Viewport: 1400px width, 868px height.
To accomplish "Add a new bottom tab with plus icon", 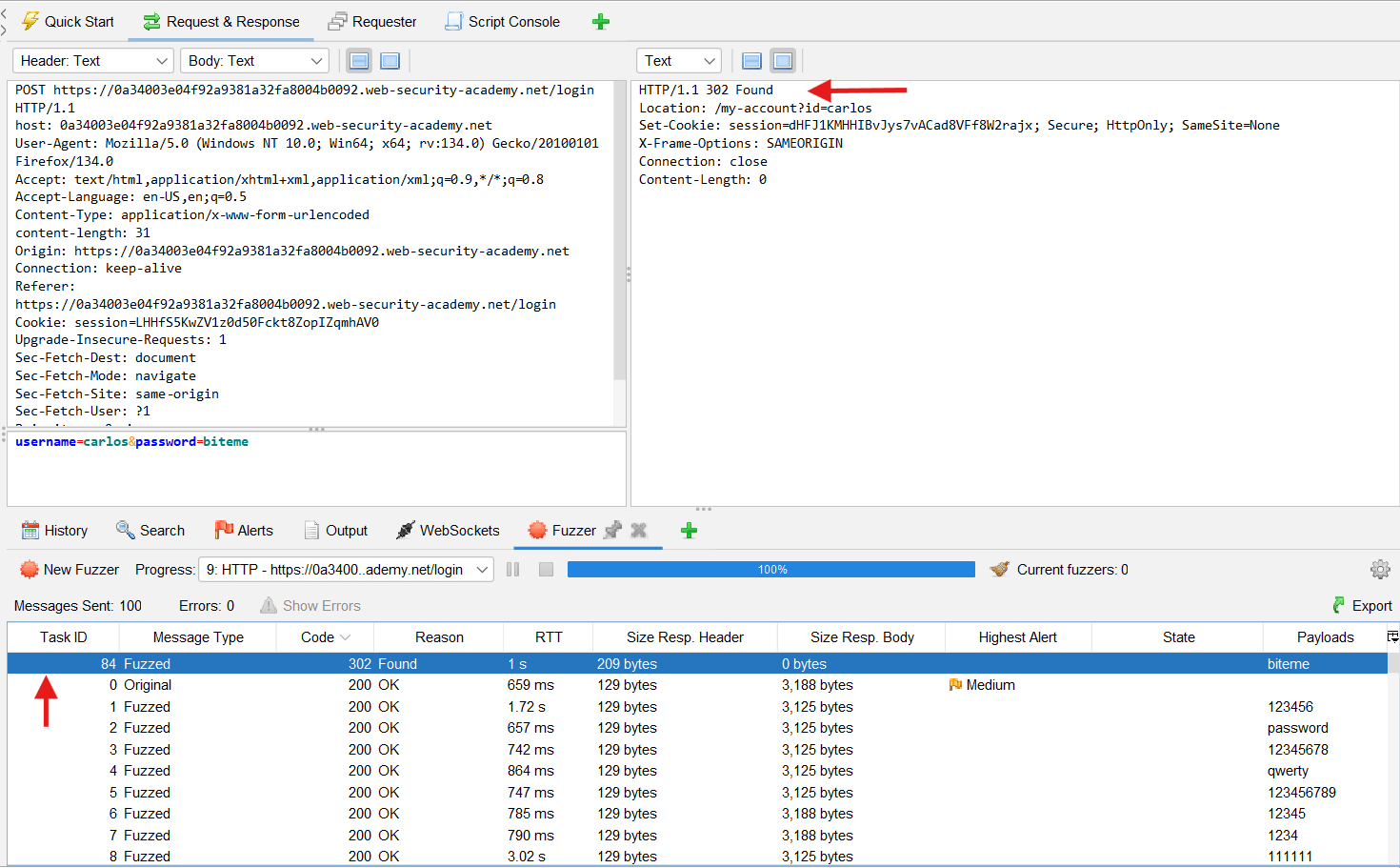I will click(689, 531).
